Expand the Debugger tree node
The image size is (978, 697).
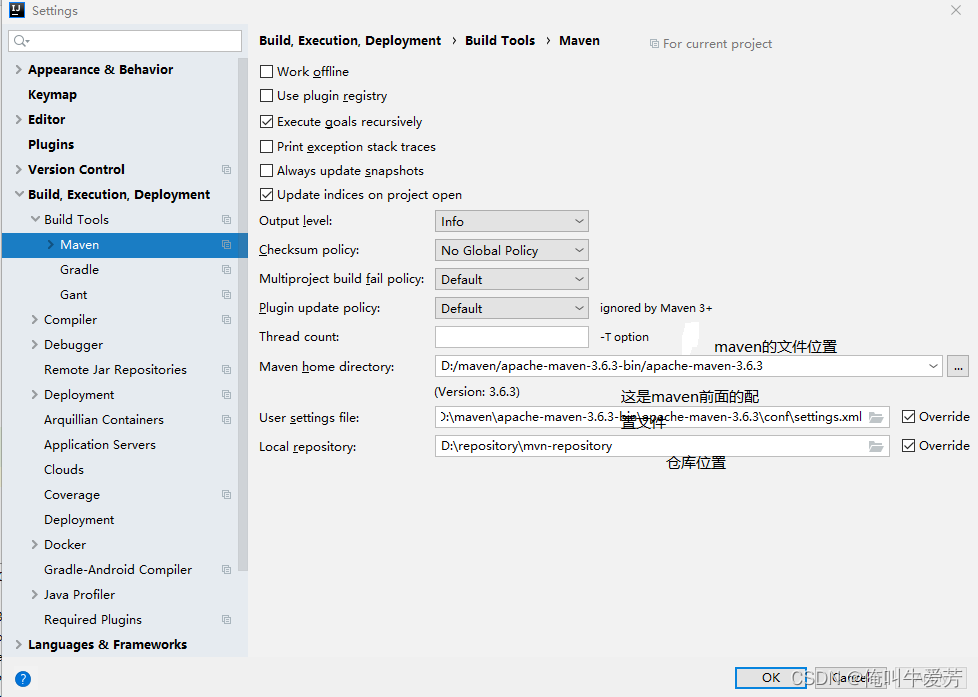pos(34,344)
